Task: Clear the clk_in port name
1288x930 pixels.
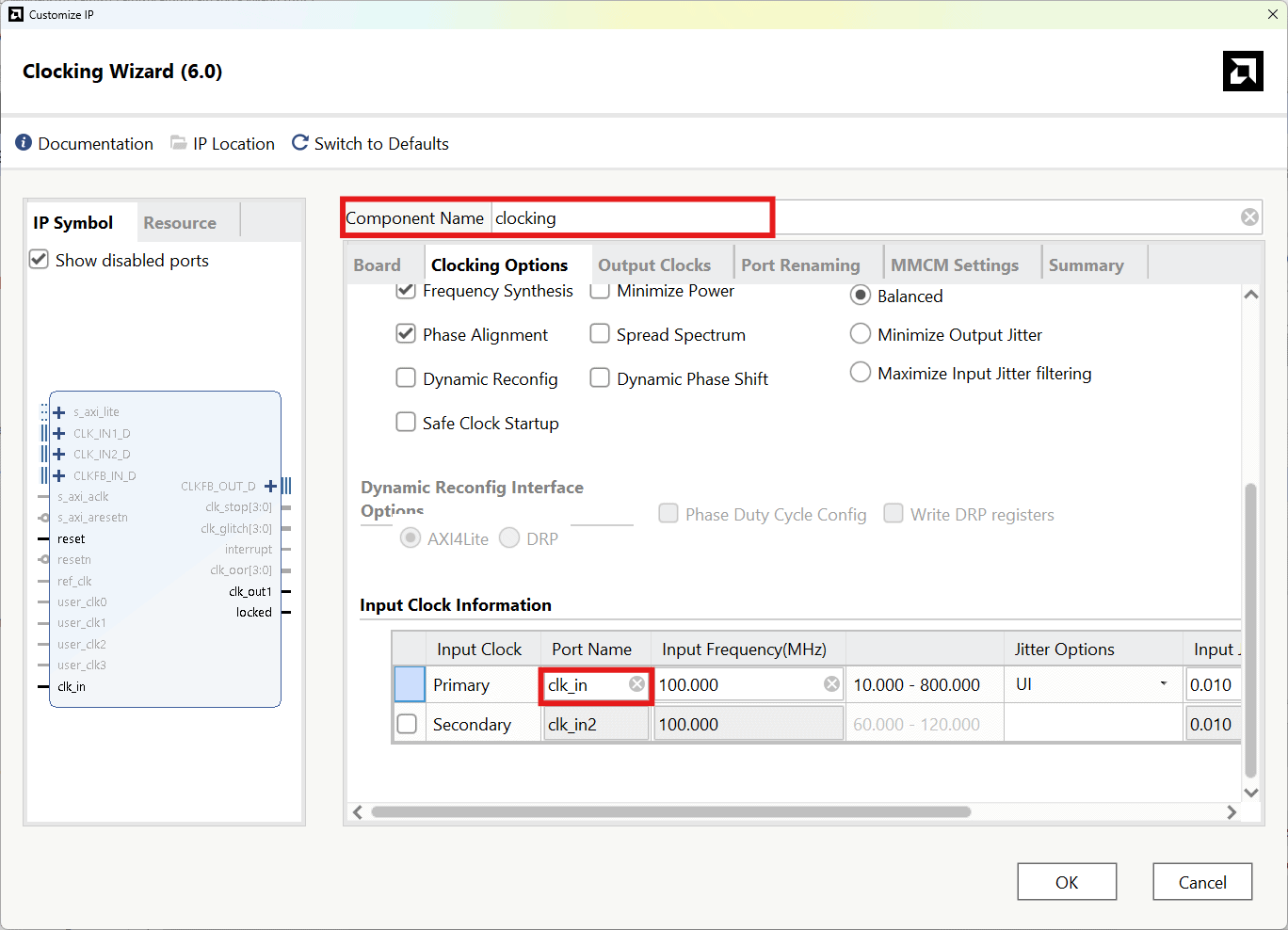Action: pos(637,684)
